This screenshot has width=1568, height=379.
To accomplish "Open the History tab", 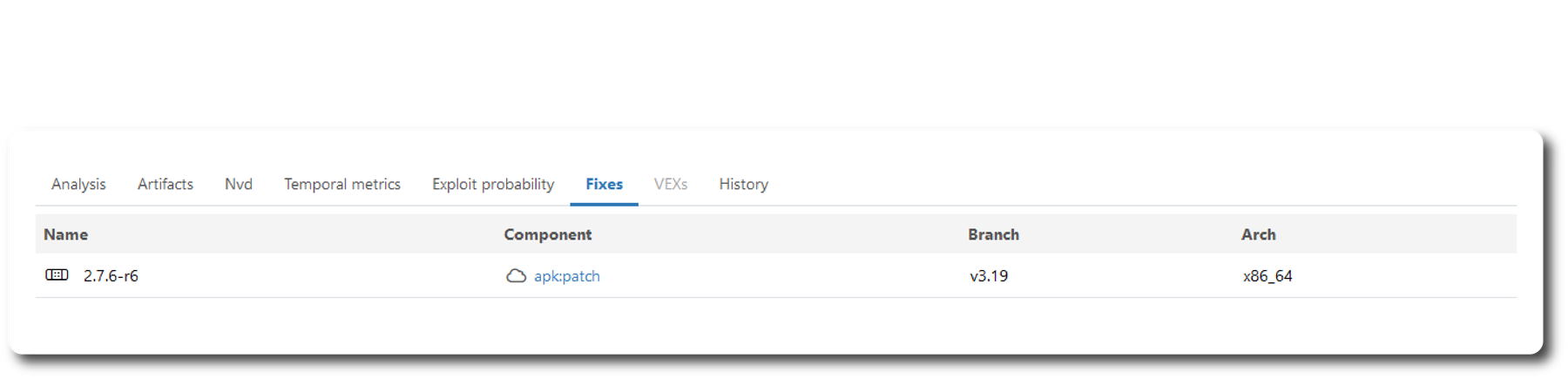I will 743,184.
